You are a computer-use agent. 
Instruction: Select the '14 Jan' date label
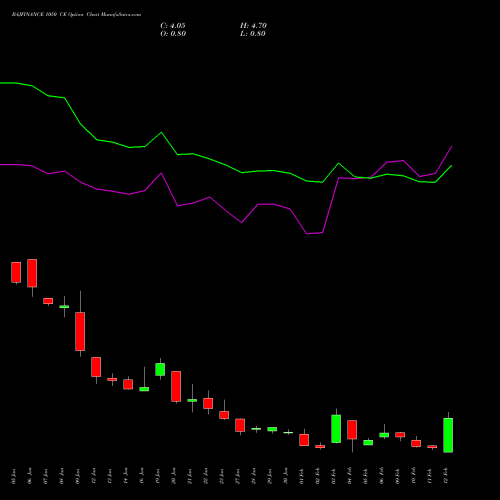coord(126,476)
